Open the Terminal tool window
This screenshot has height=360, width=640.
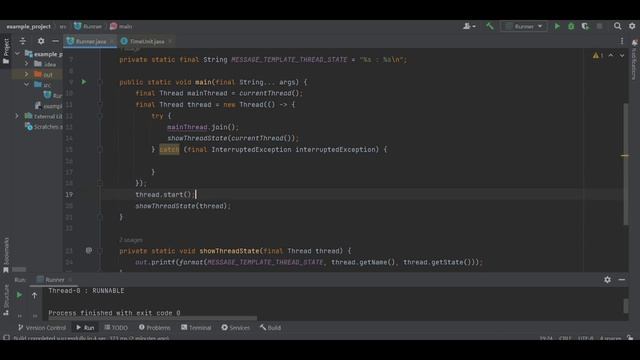[x=196, y=327]
